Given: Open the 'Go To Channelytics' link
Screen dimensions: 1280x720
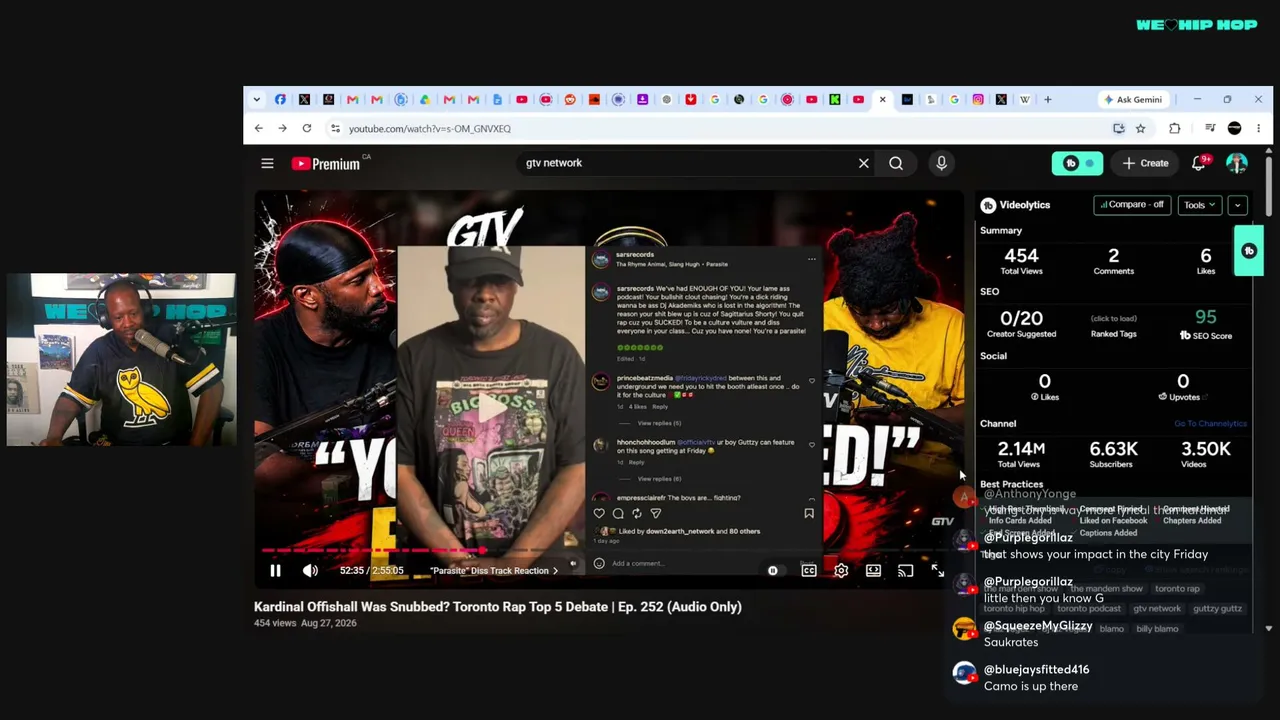Looking at the screenshot, I should pyautogui.click(x=1210, y=424).
